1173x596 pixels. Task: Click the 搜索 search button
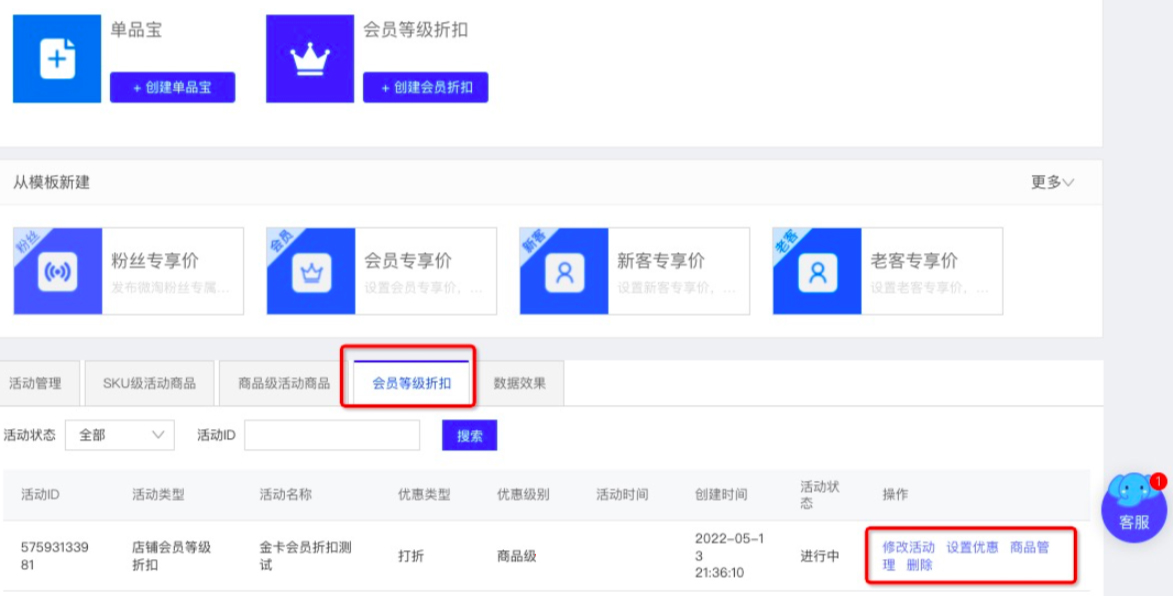click(x=469, y=435)
